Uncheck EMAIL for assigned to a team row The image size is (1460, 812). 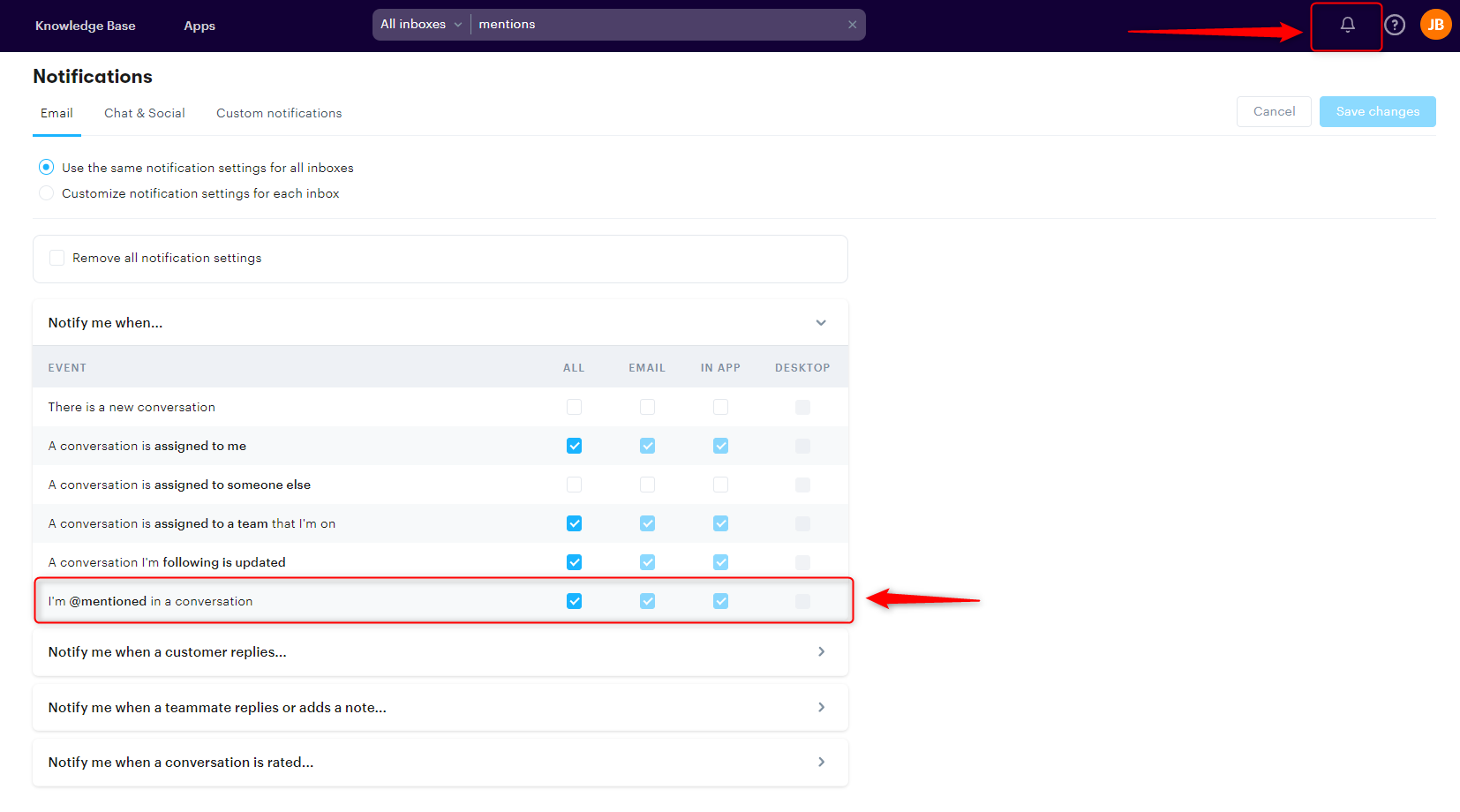coord(647,523)
